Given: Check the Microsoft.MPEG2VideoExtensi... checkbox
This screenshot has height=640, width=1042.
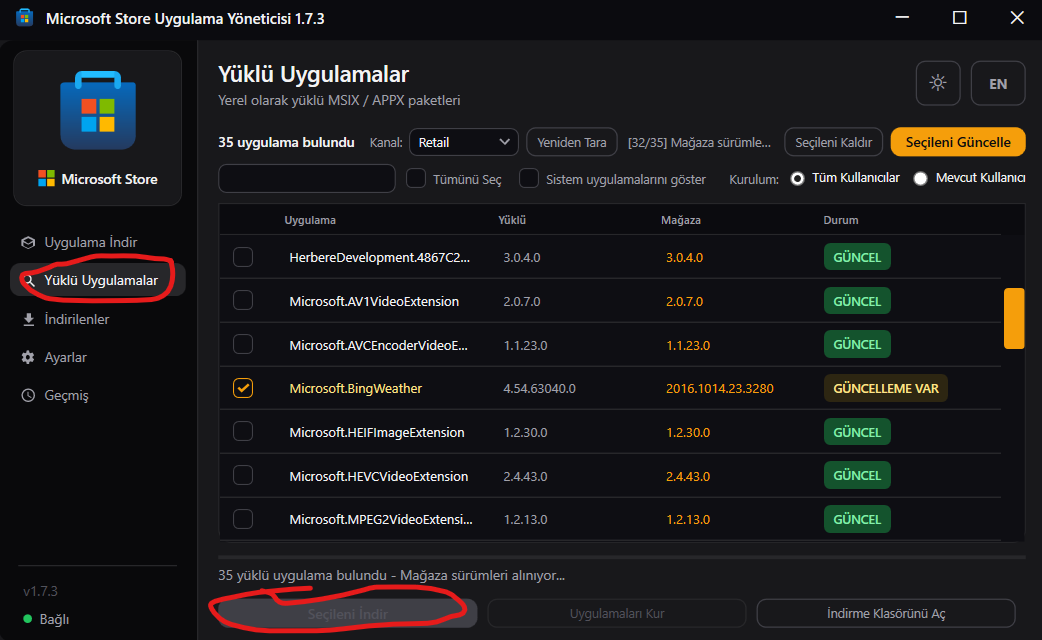Looking at the screenshot, I should click(243, 519).
